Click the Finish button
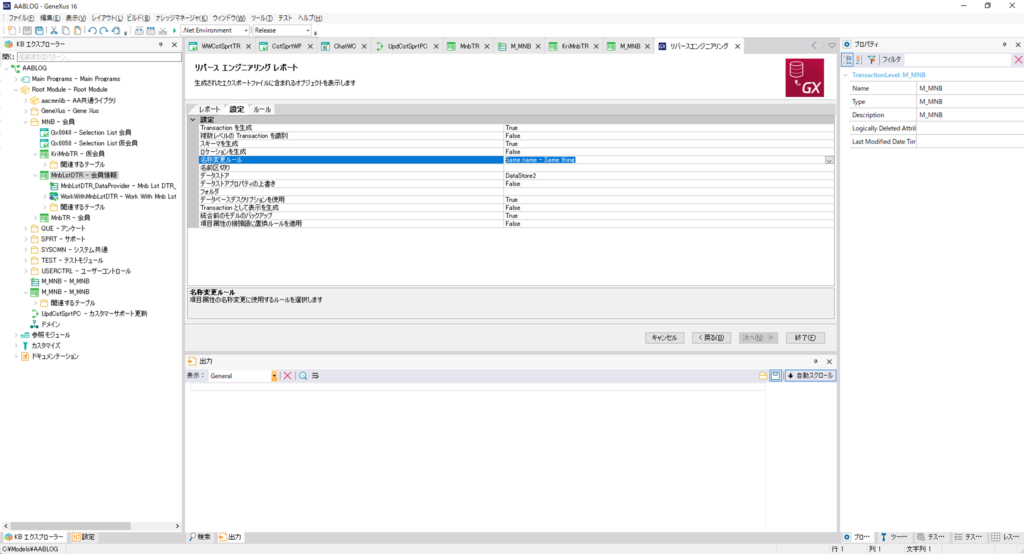 point(805,338)
